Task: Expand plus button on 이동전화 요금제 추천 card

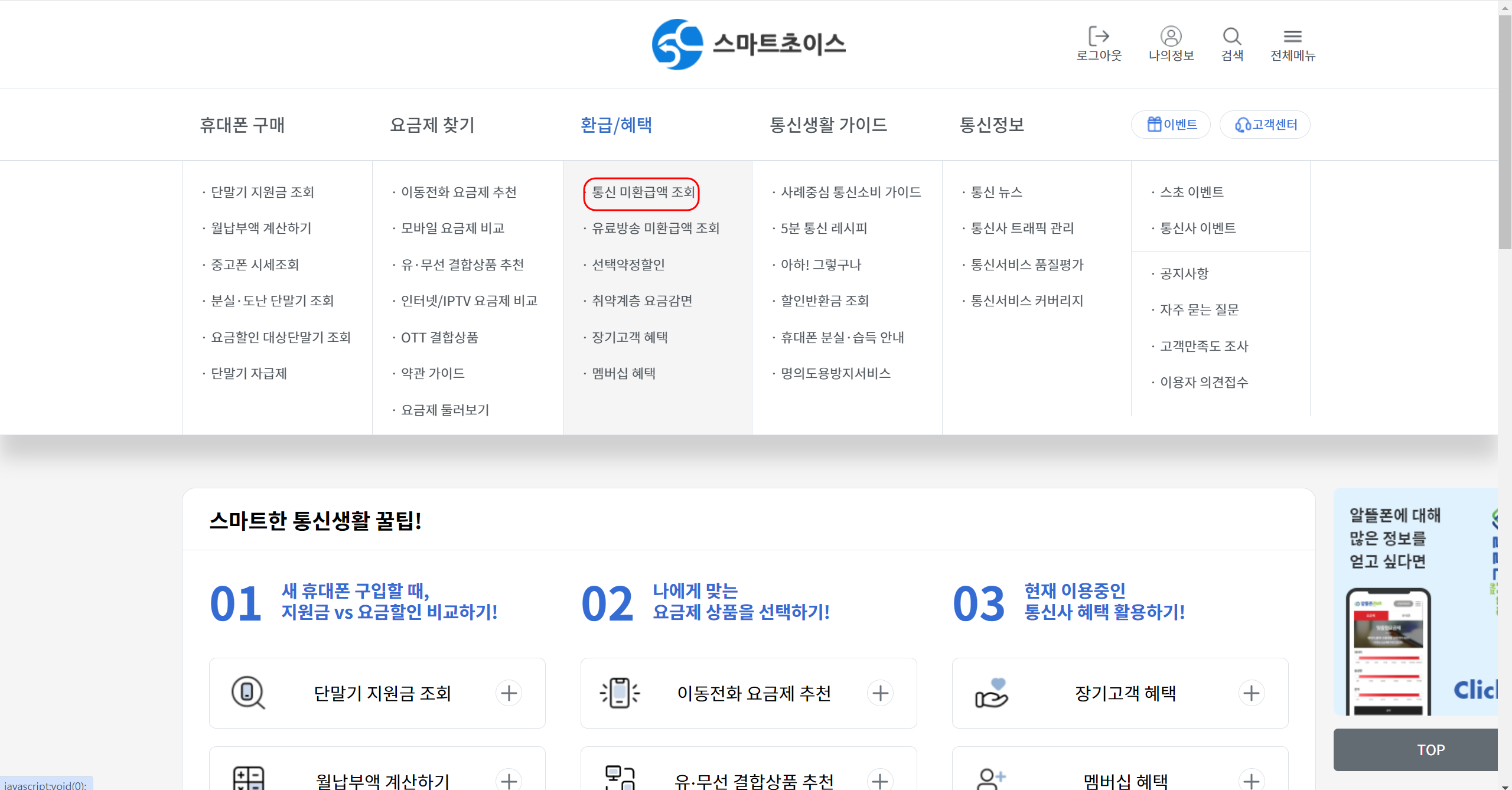Action: point(880,693)
